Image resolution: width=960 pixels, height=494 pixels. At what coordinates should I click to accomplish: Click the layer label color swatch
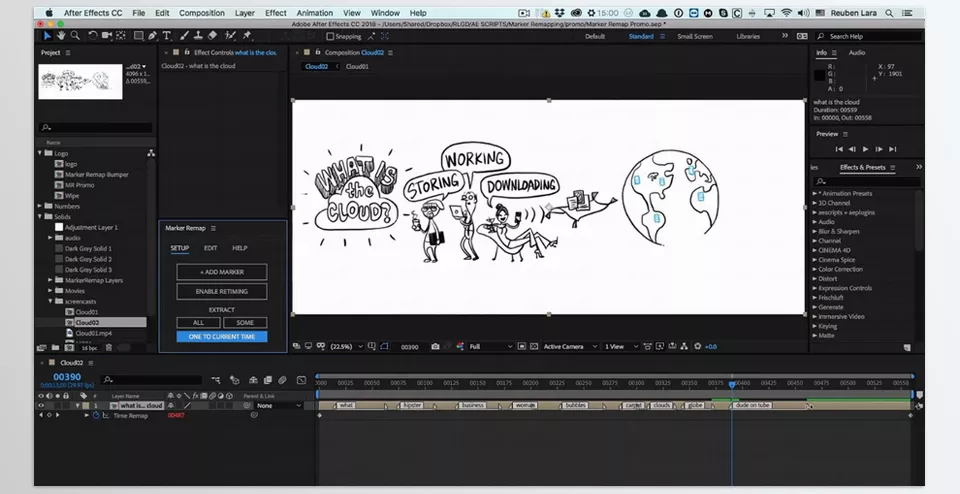pos(87,405)
